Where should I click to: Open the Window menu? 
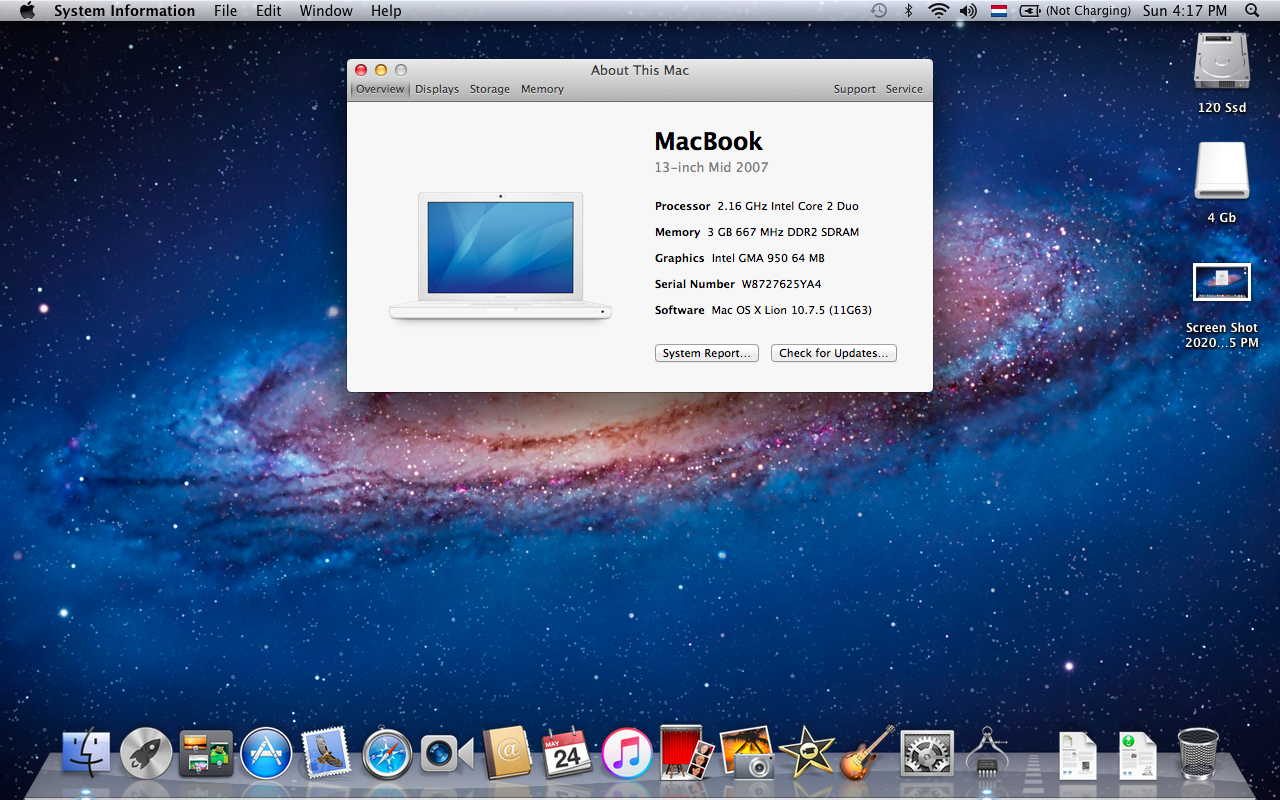(326, 11)
